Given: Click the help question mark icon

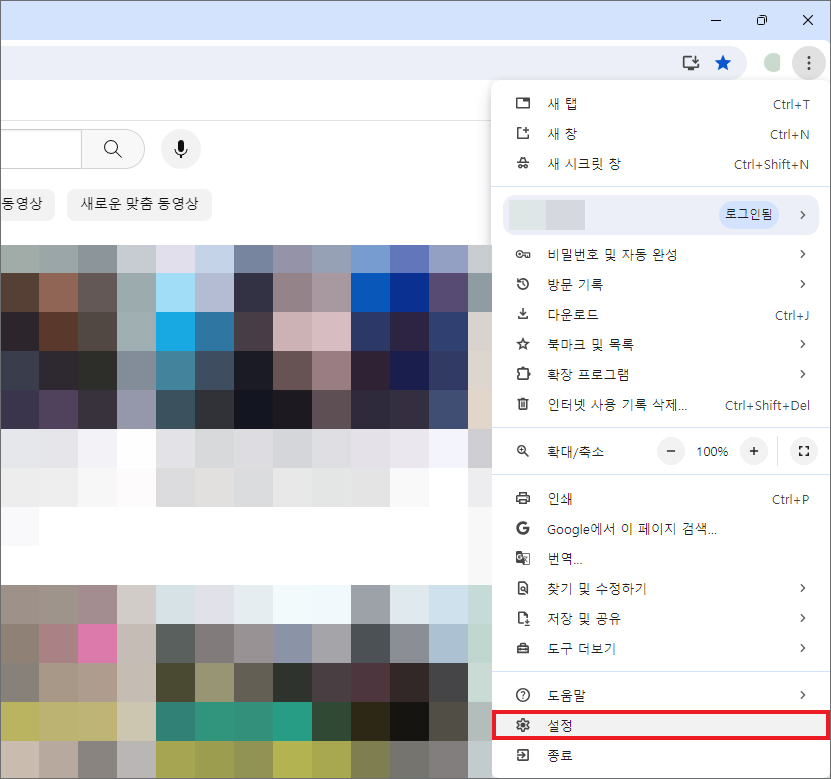Looking at the screenshot, I should pos(523,695).
